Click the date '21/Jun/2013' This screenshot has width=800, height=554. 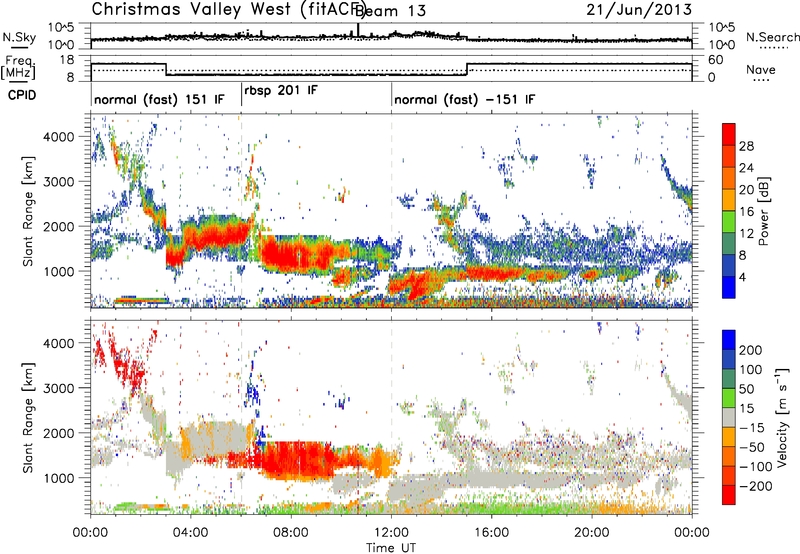point(639,10)
